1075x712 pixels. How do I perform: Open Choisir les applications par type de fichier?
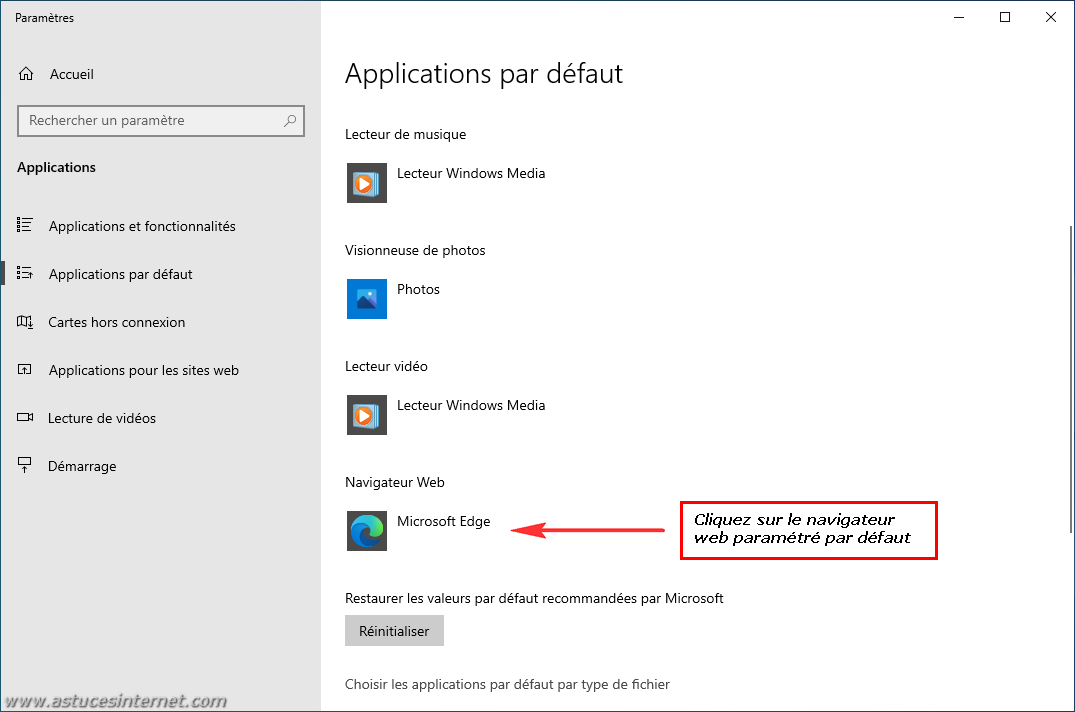pyautogui.click(x=507, y=684)
